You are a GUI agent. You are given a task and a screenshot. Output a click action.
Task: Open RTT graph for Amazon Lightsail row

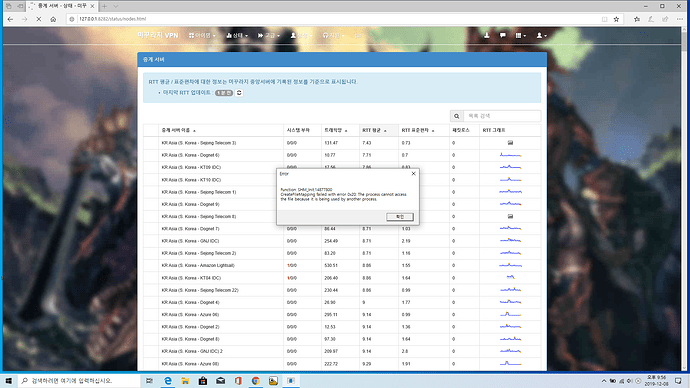click(510, 265)
